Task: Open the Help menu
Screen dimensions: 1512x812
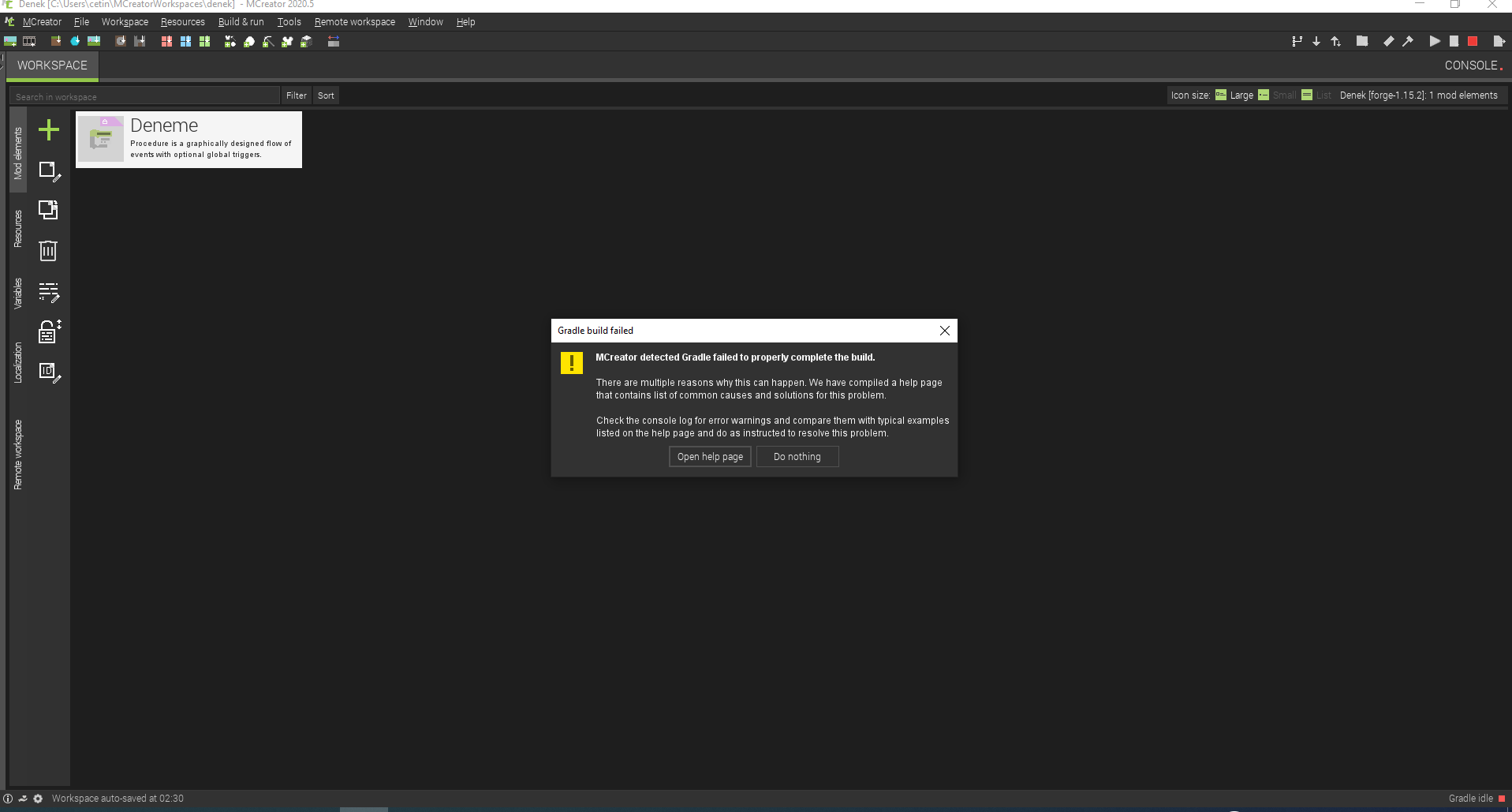Action: click(466, 22)
